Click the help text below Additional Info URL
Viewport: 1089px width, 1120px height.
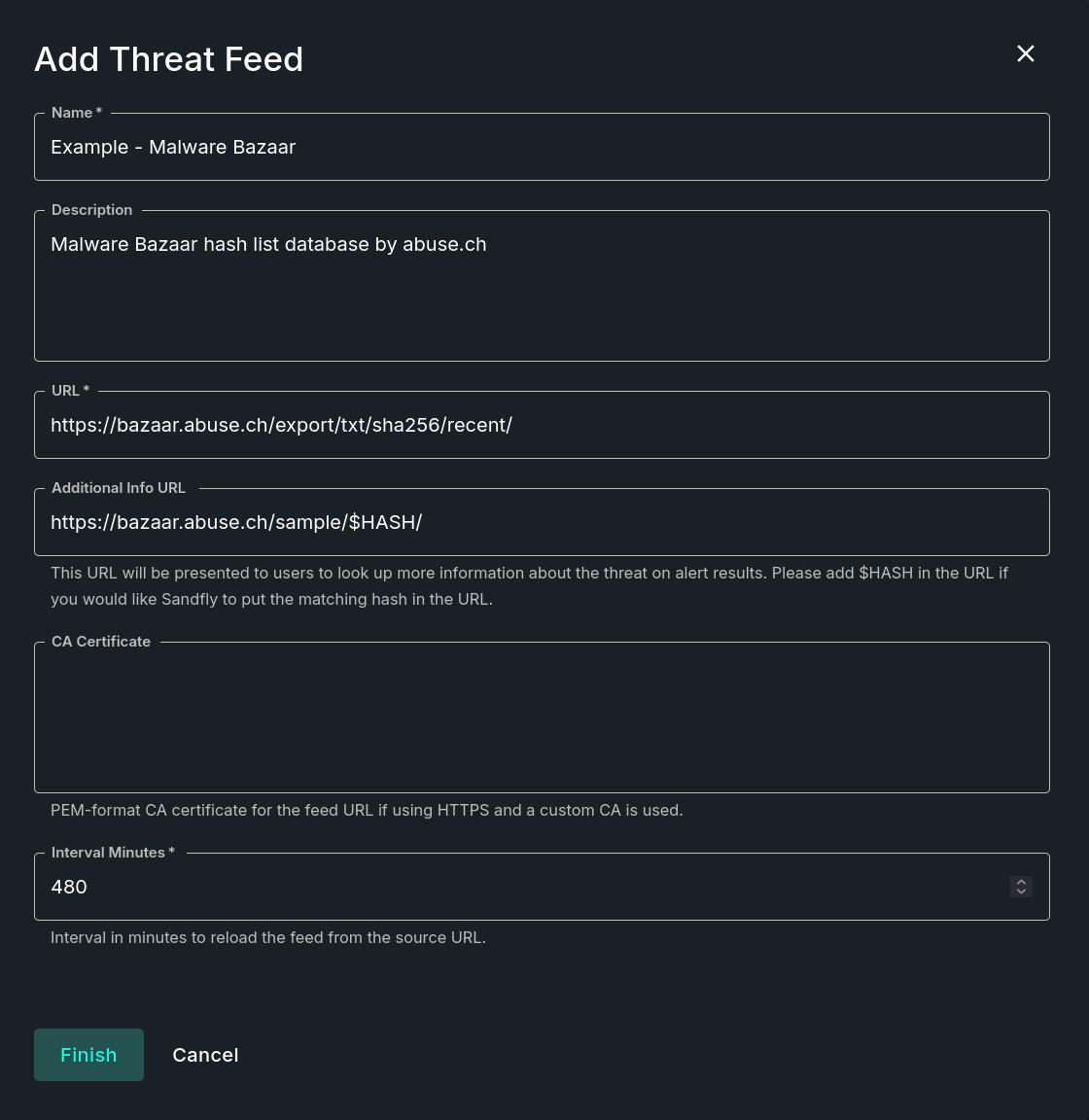pyautogui.click(x=530, y=585)
